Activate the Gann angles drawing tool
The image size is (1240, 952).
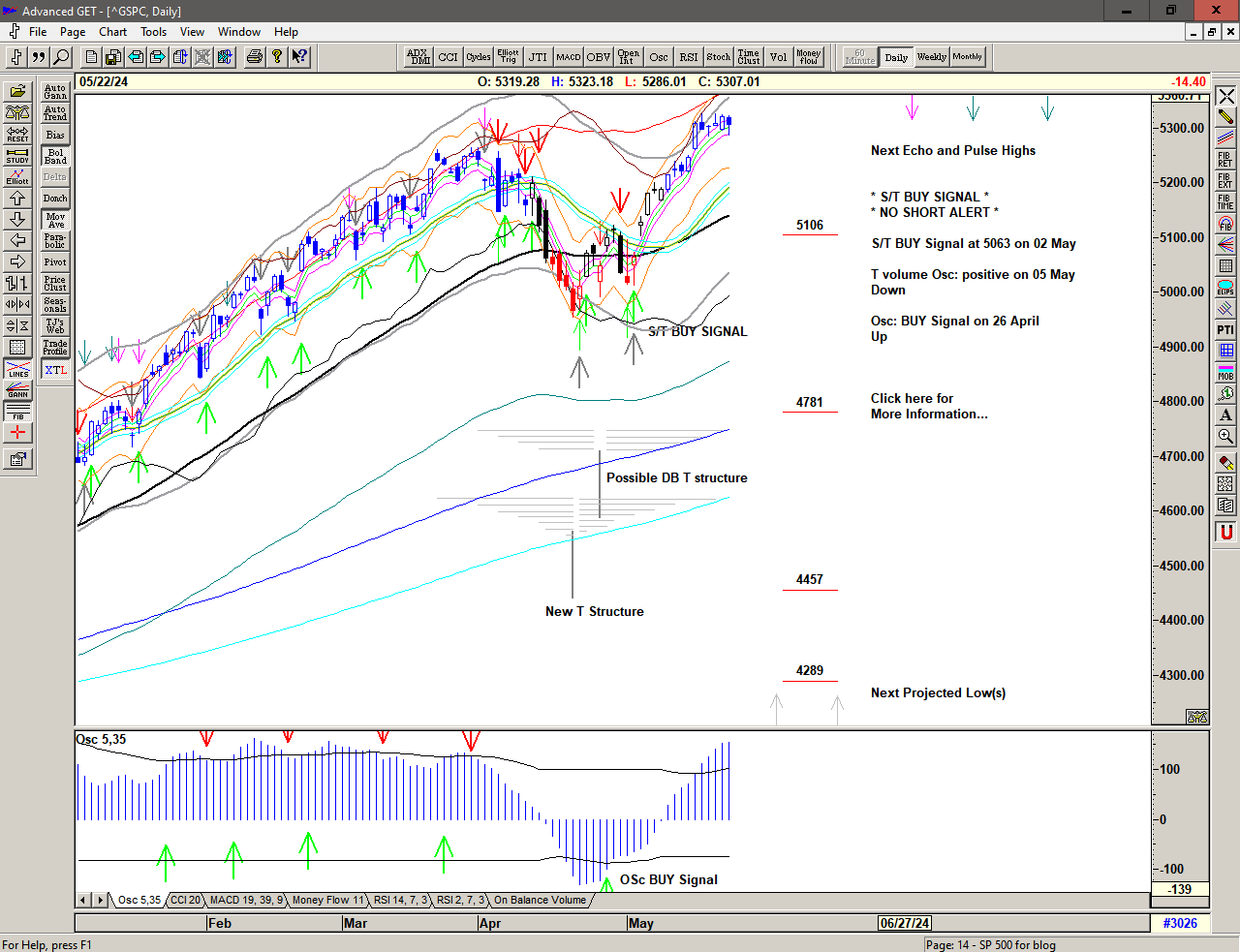tap(17, 390)
